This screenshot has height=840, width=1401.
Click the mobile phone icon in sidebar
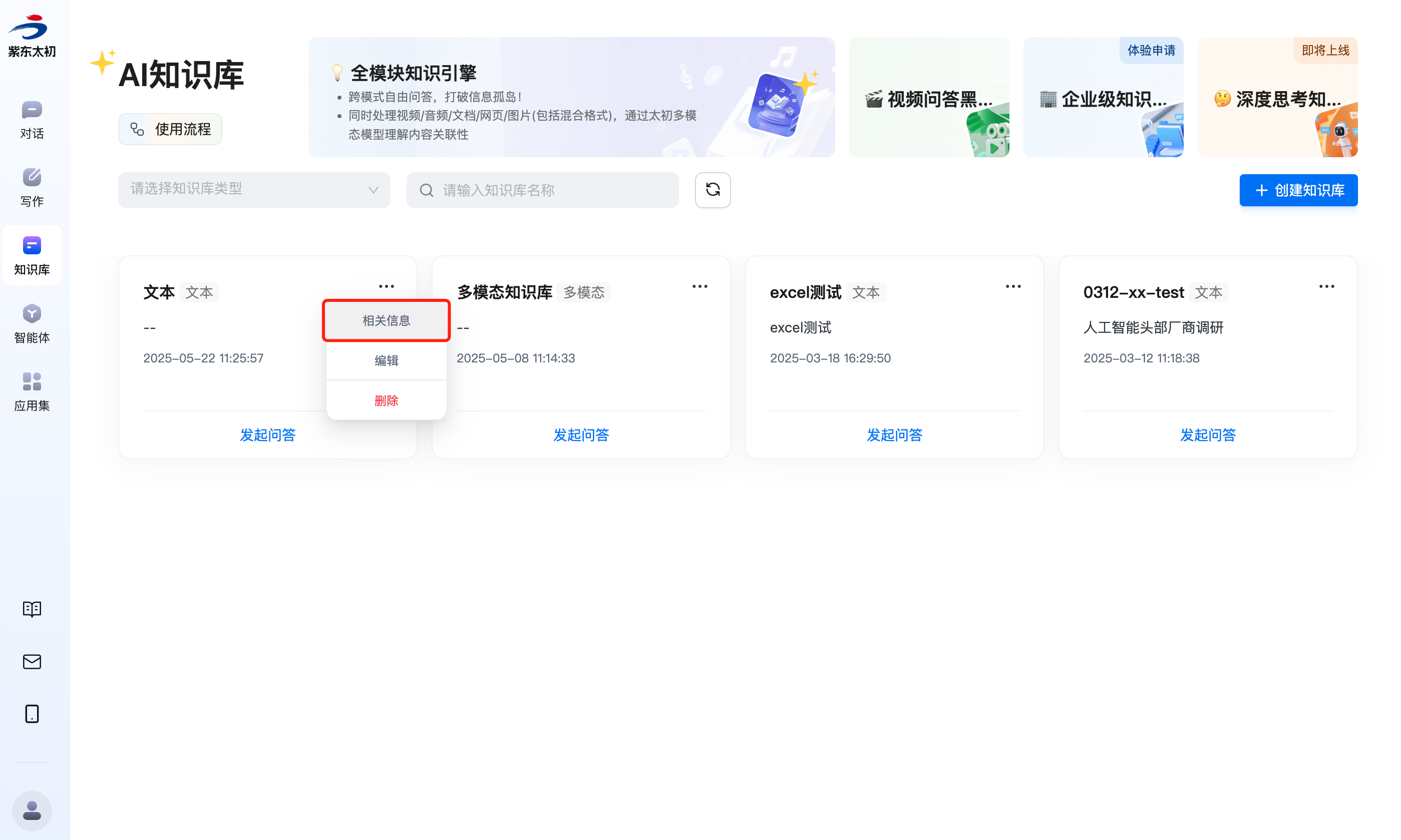point(32,714)
